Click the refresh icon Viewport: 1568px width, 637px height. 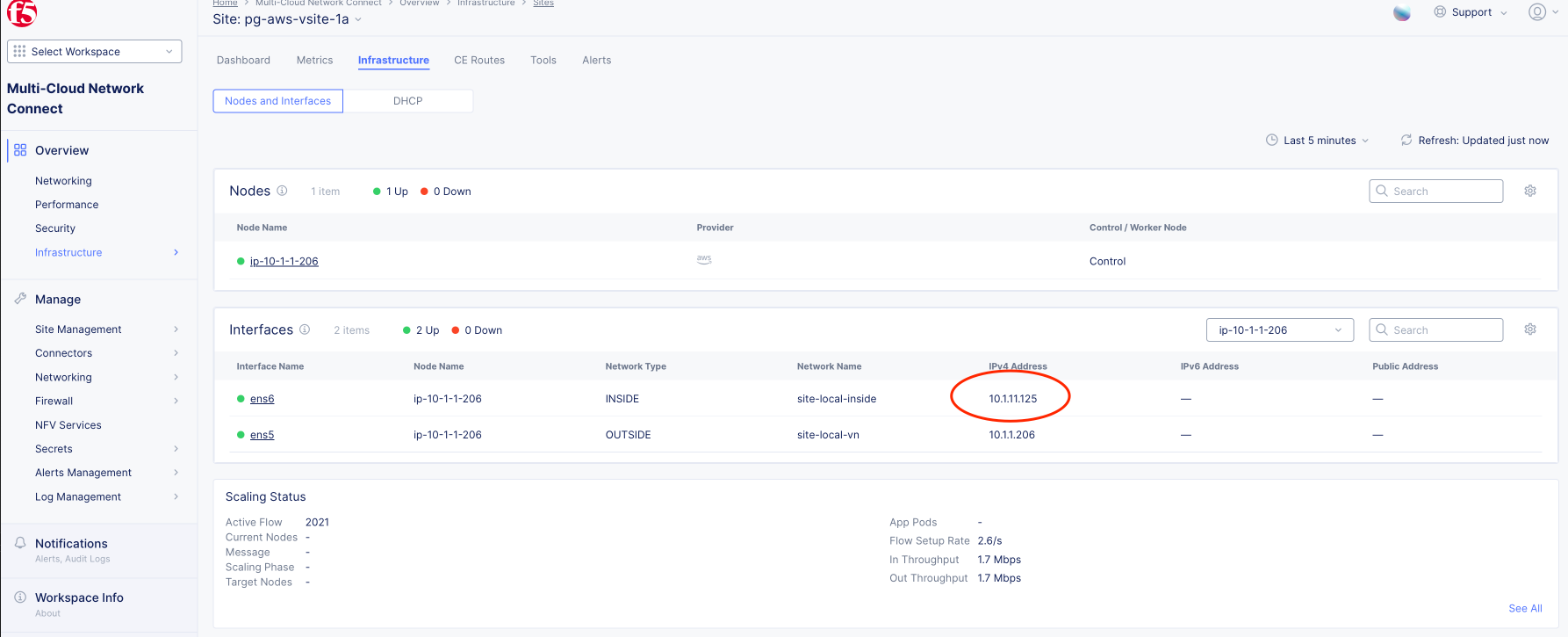click(x=1406, y=141)
